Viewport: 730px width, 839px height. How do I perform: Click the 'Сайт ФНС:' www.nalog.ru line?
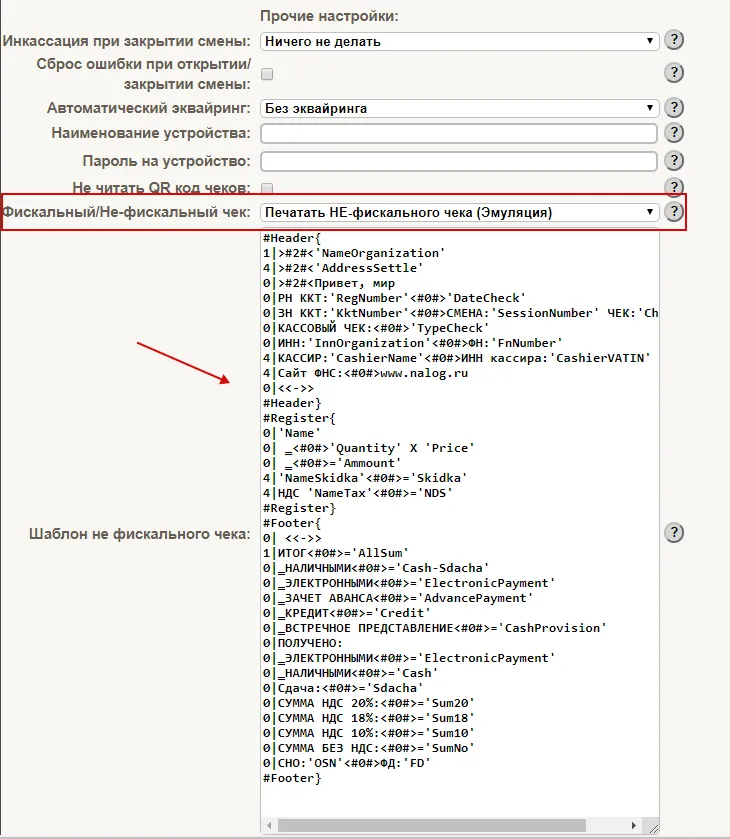[x=366, y=373]
